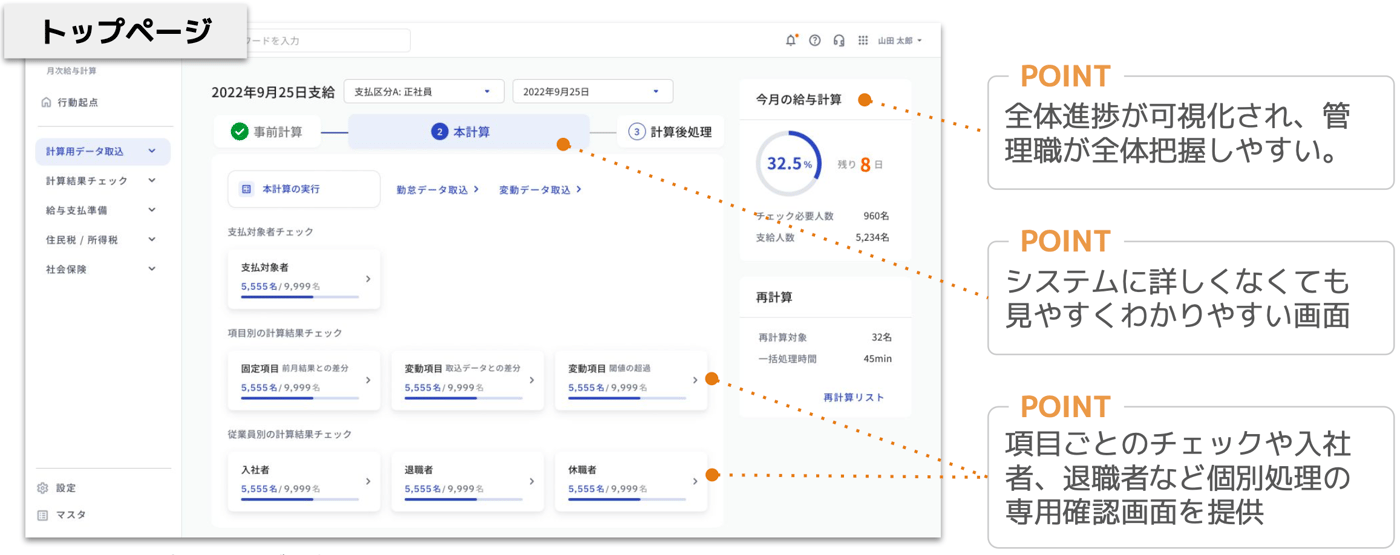The height and width of the screenshot is (555, 1400).
Task: Open the help question mark icon
Action: pos(815,41)
